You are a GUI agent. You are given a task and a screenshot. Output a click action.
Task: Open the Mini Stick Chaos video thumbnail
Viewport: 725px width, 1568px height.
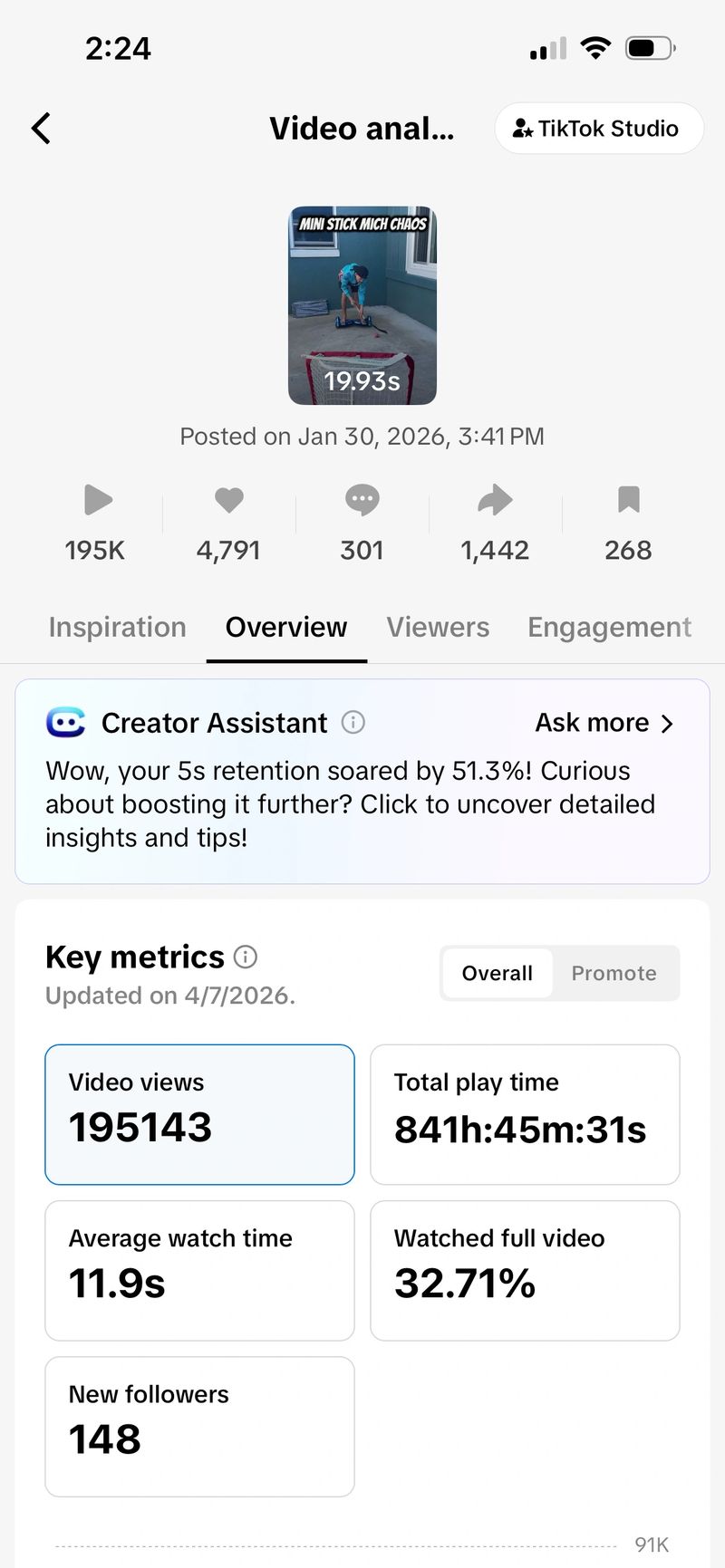[x=362, y=305]
